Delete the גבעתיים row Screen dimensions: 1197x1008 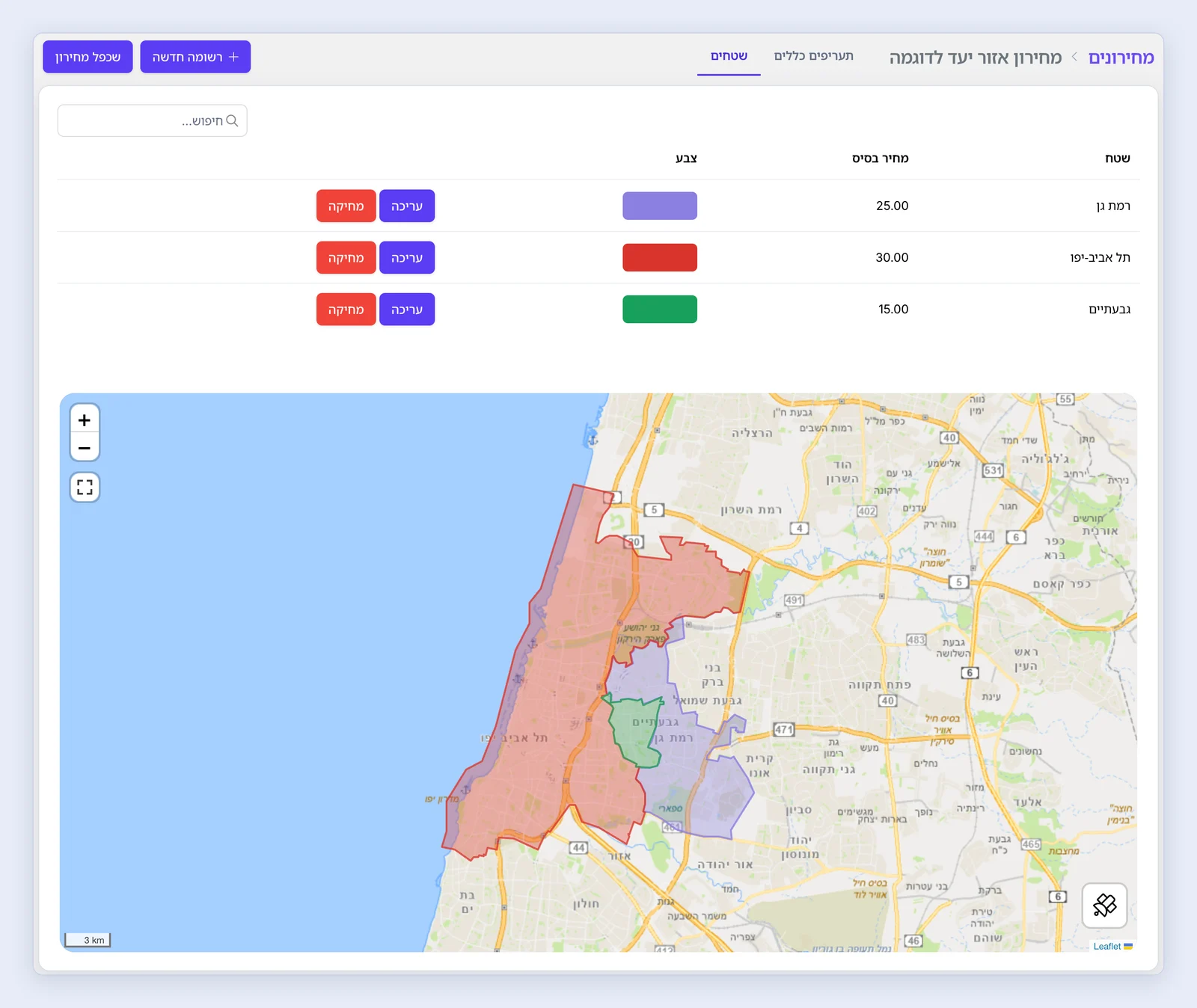346,309
